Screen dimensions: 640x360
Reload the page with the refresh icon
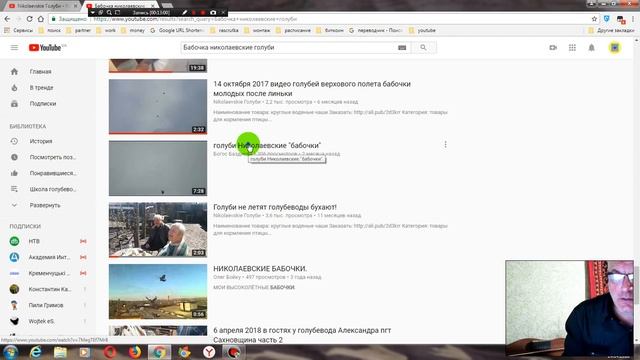[29, 19]
